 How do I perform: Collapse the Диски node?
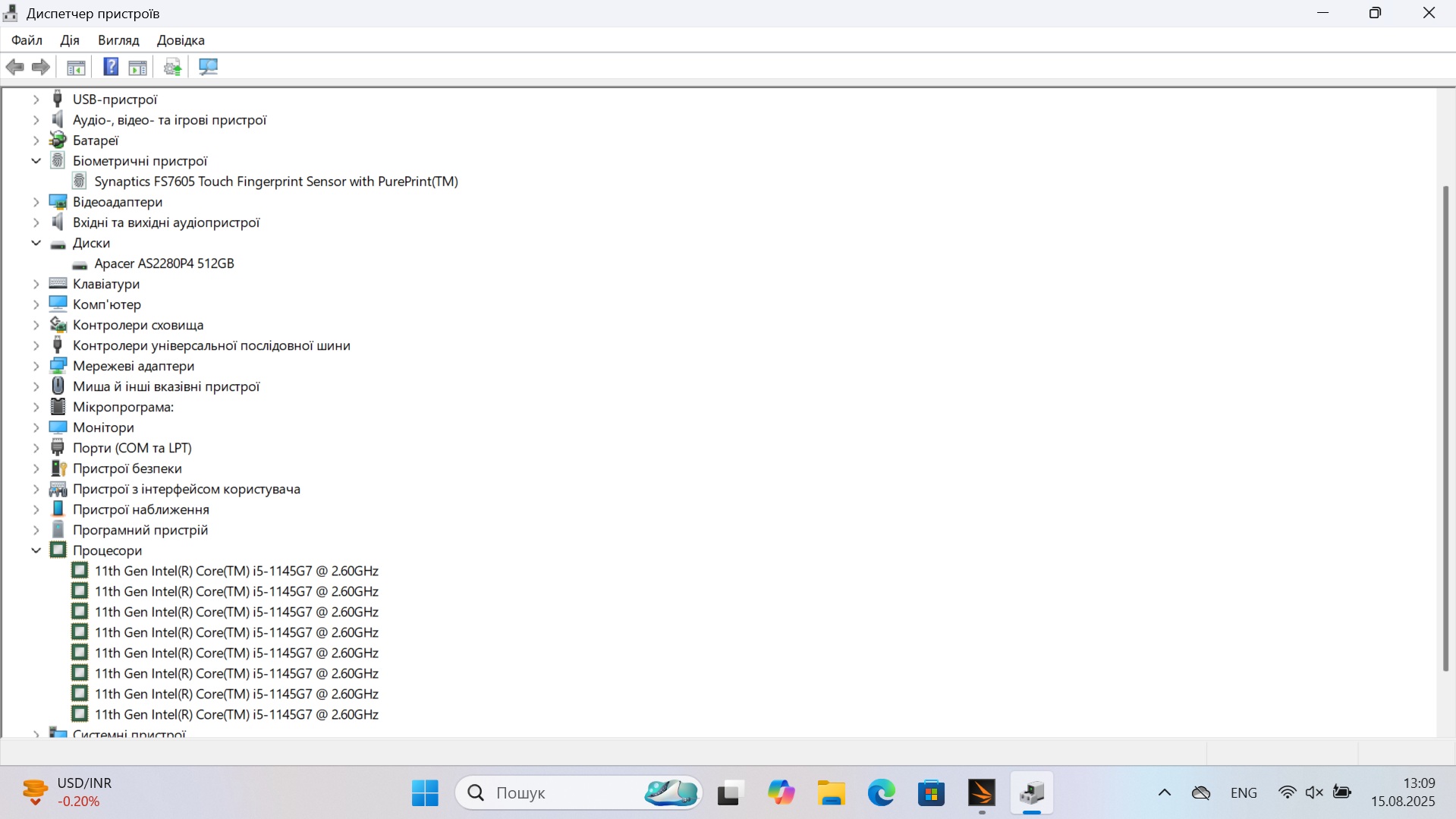point(36,242)
